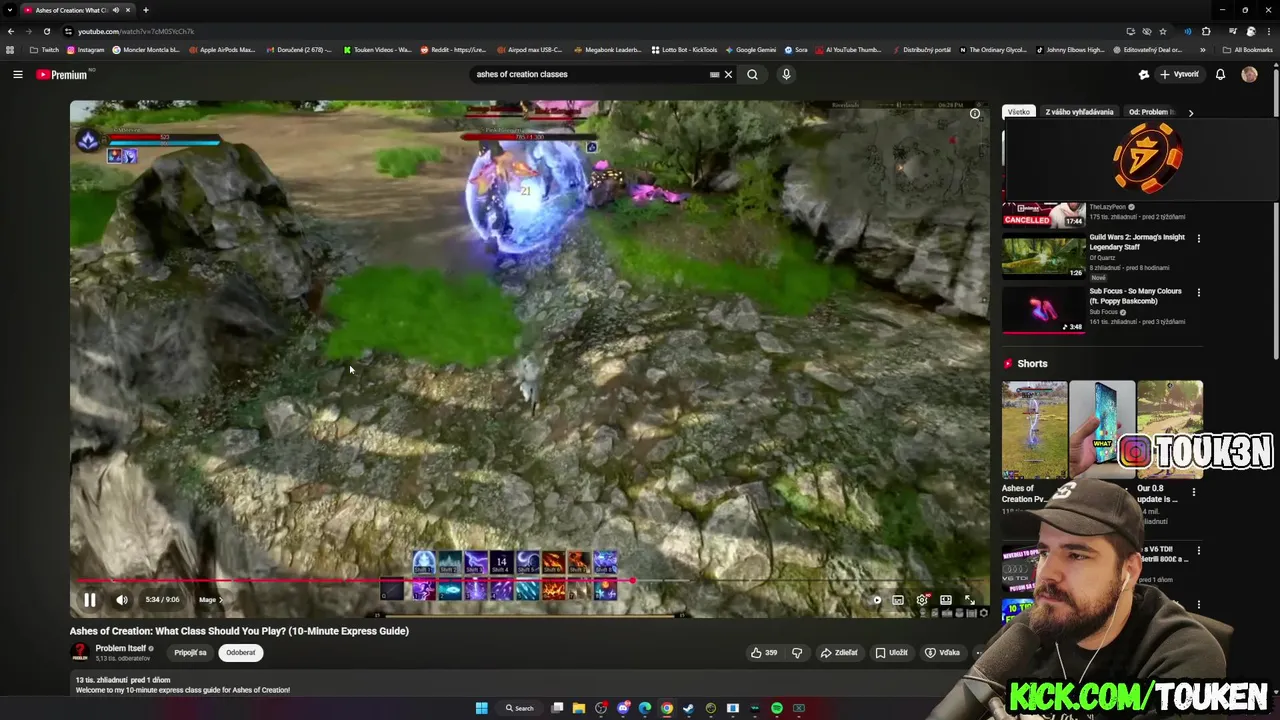Switch to theater mode
The image size is (1280, 720).
pos(946,600)
